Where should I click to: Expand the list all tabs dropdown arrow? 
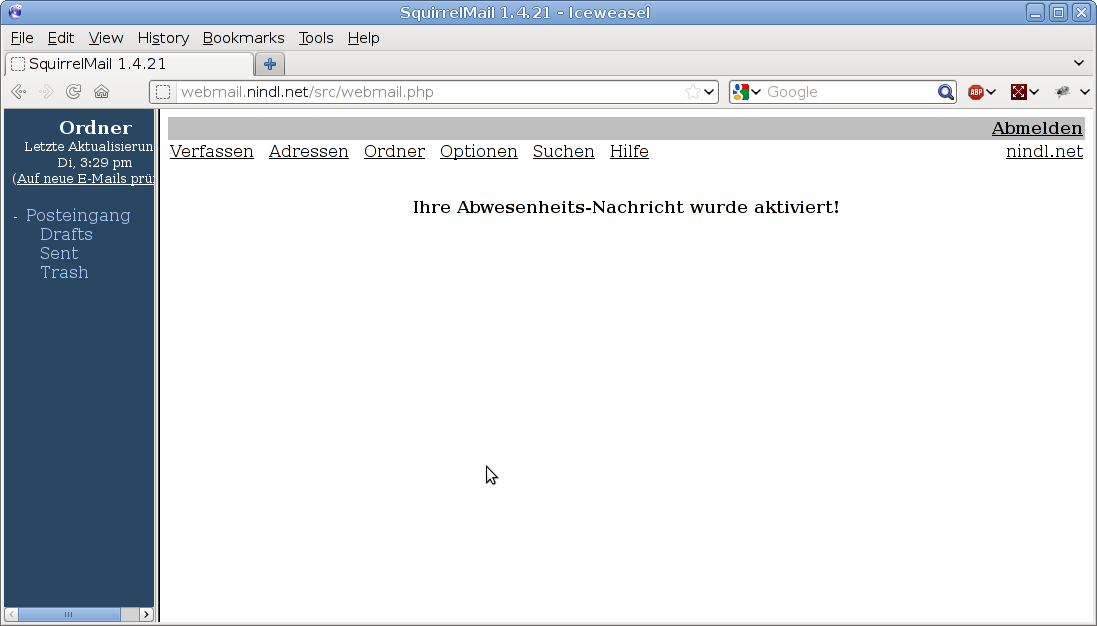coord(1078,63)
